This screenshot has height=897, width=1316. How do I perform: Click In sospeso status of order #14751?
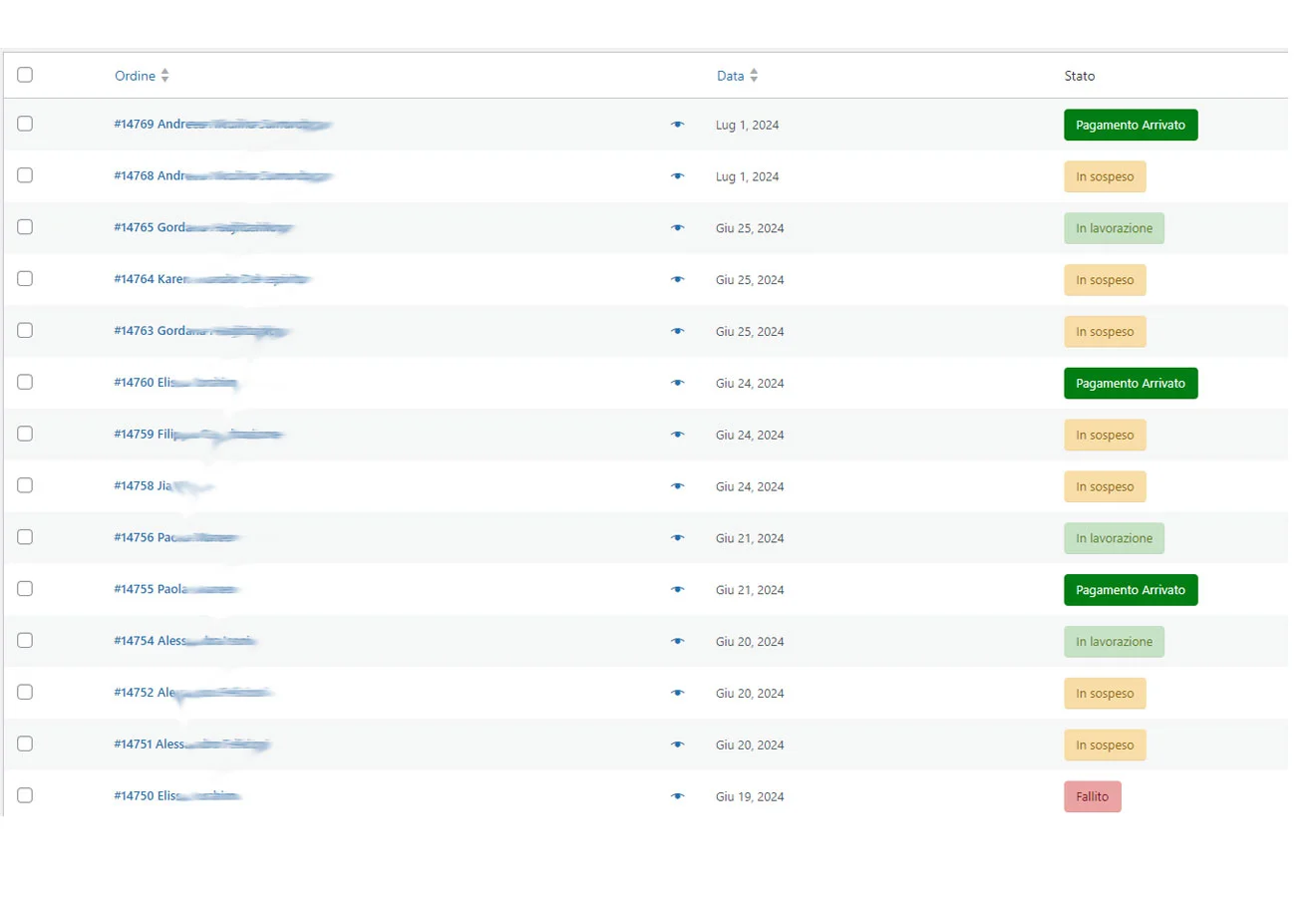1105,745
